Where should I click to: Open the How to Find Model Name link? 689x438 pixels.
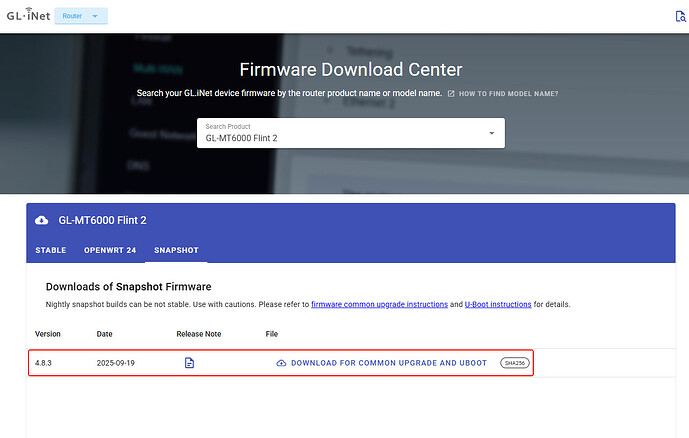[508, 94]
